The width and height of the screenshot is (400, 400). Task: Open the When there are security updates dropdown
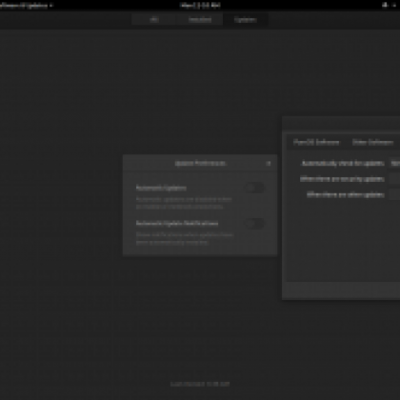395,179
